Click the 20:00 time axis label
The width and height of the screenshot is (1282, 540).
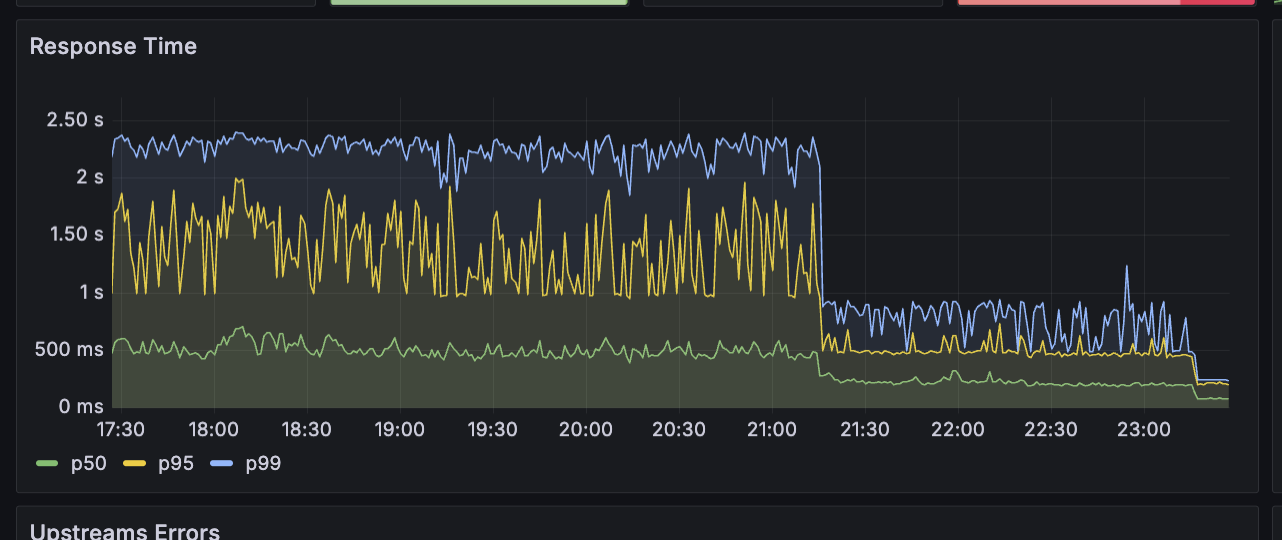(585, 429)
